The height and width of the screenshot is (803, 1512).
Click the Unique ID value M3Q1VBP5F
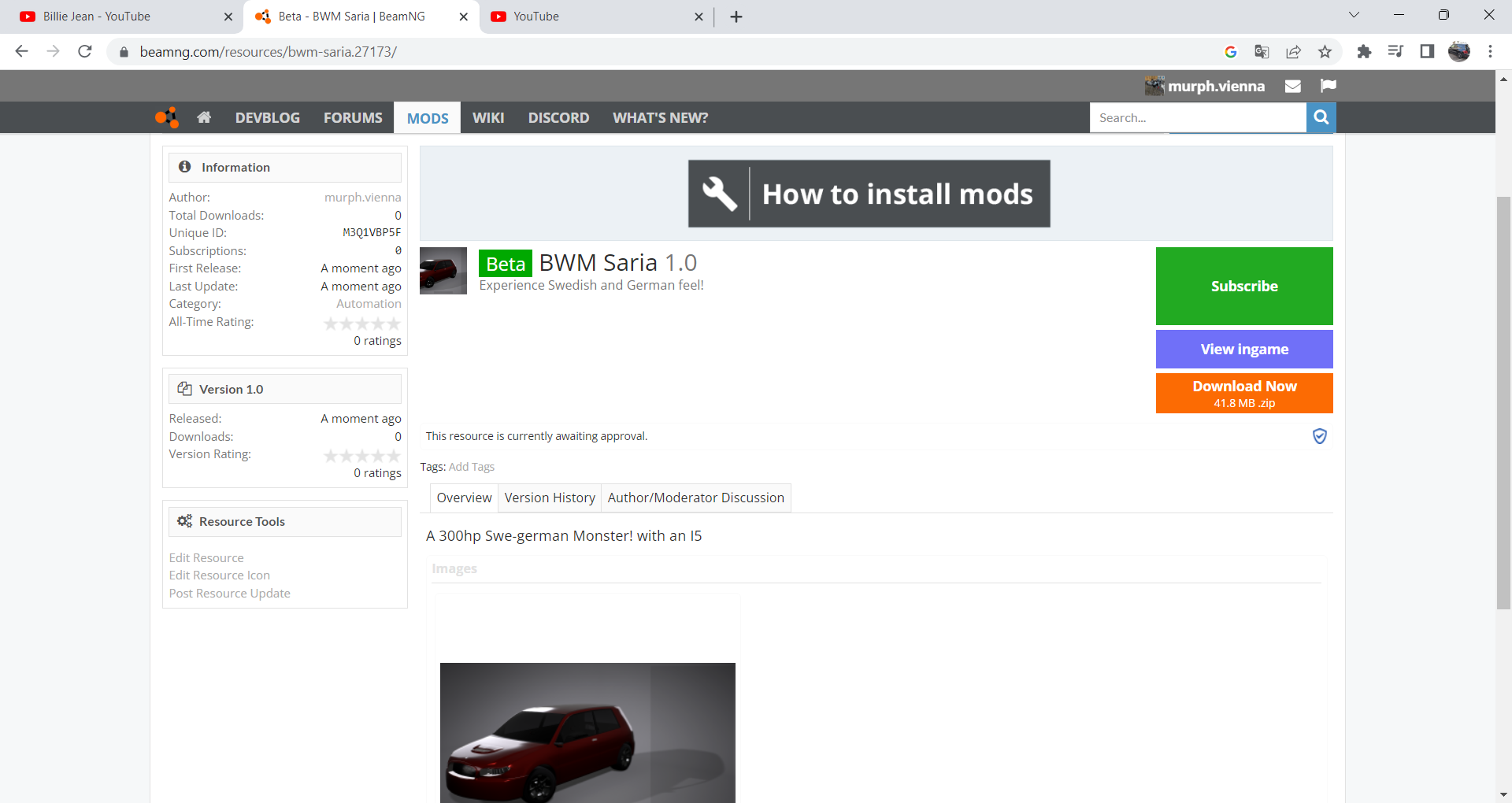click(x=372, y=233)
